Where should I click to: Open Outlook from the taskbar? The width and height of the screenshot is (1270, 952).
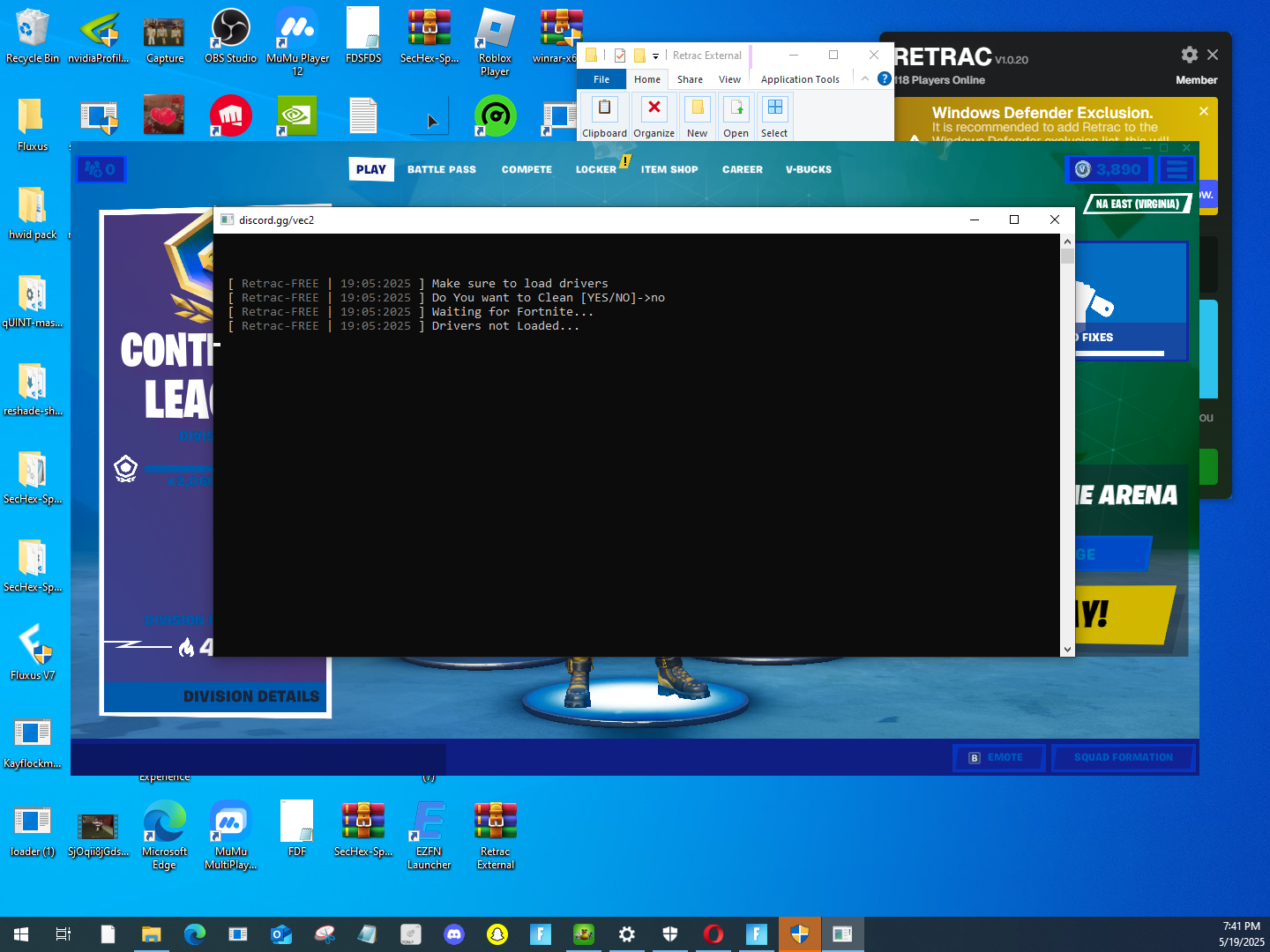281,934
